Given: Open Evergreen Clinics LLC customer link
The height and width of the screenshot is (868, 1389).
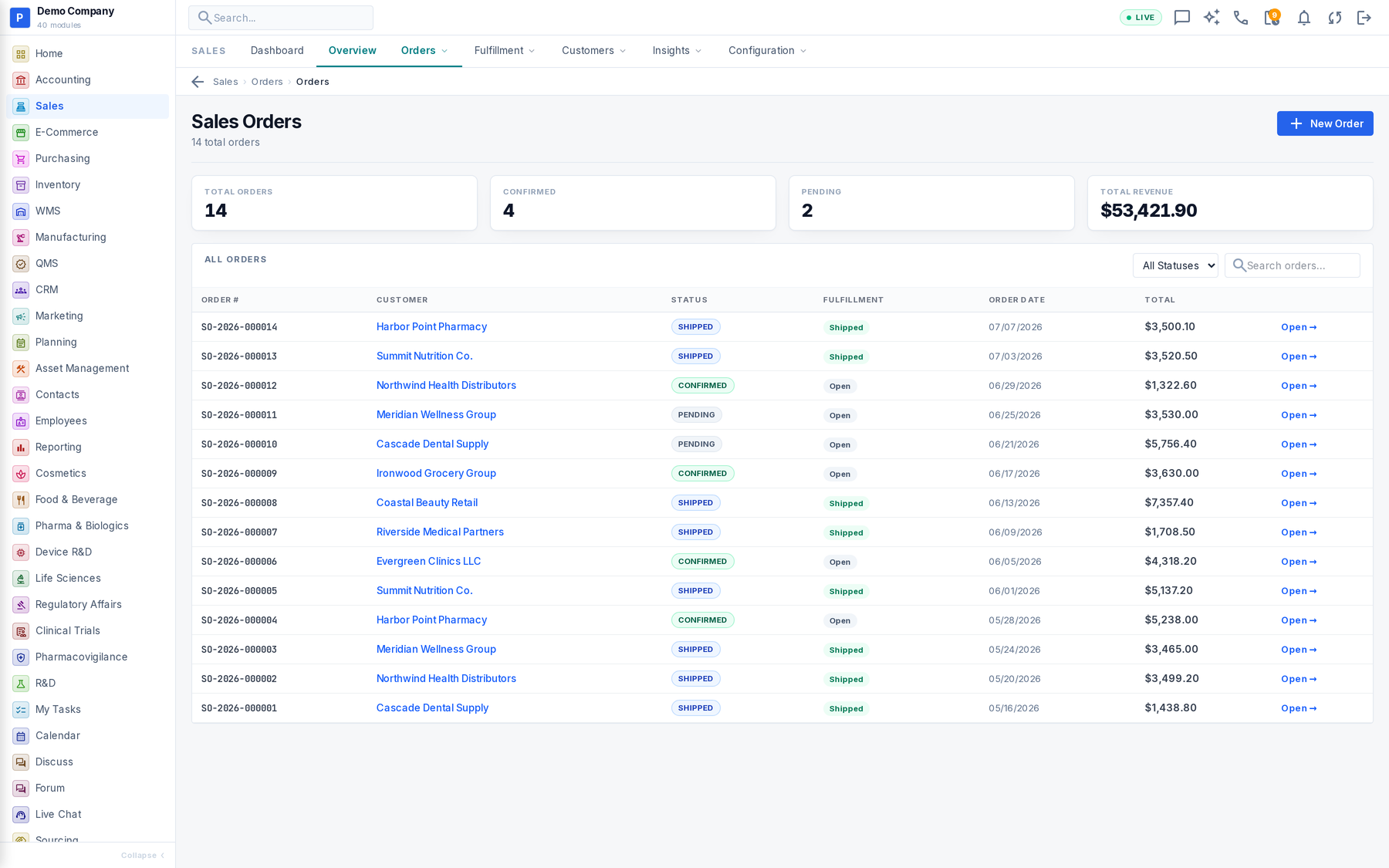Looking at the screenshot, I should click(428, 562).
